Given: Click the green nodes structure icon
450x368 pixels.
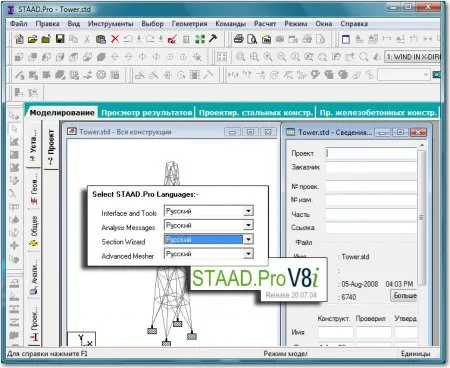Looking at the screenshot, I should tap(200, 39).
